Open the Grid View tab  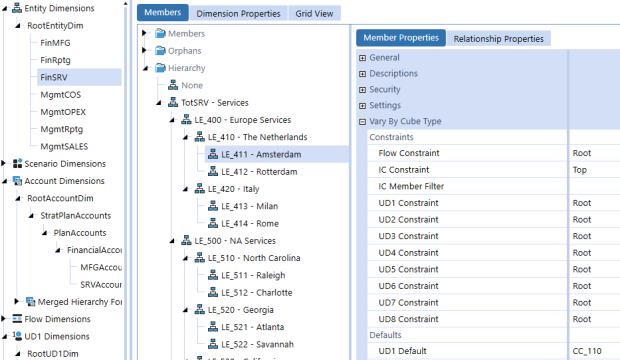coord(314,13)
